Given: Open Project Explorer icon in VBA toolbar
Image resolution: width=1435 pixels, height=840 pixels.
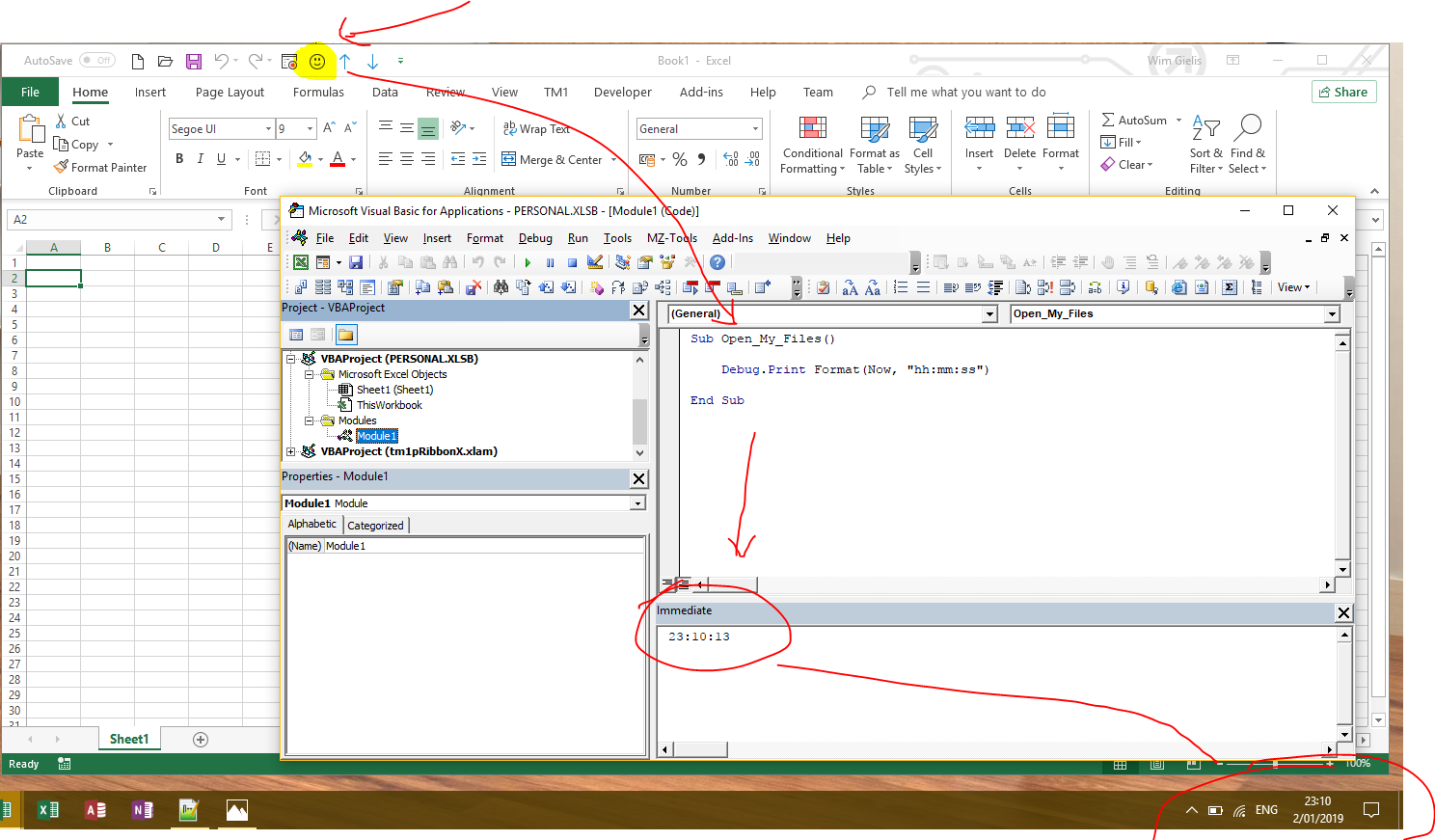Looking at the screenshot, I should tap(623, 262).
